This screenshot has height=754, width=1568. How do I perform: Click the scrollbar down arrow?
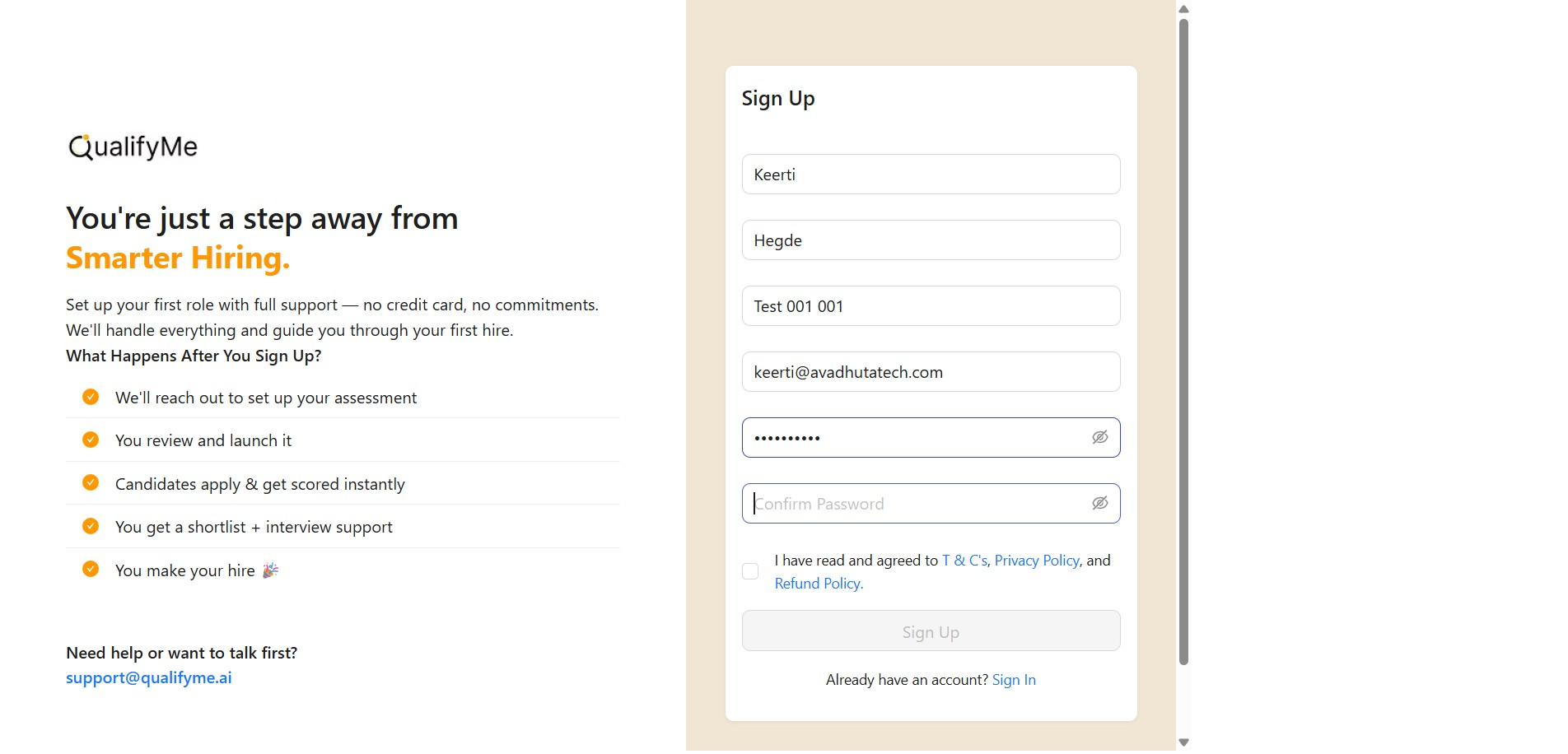pos(1183,742)
